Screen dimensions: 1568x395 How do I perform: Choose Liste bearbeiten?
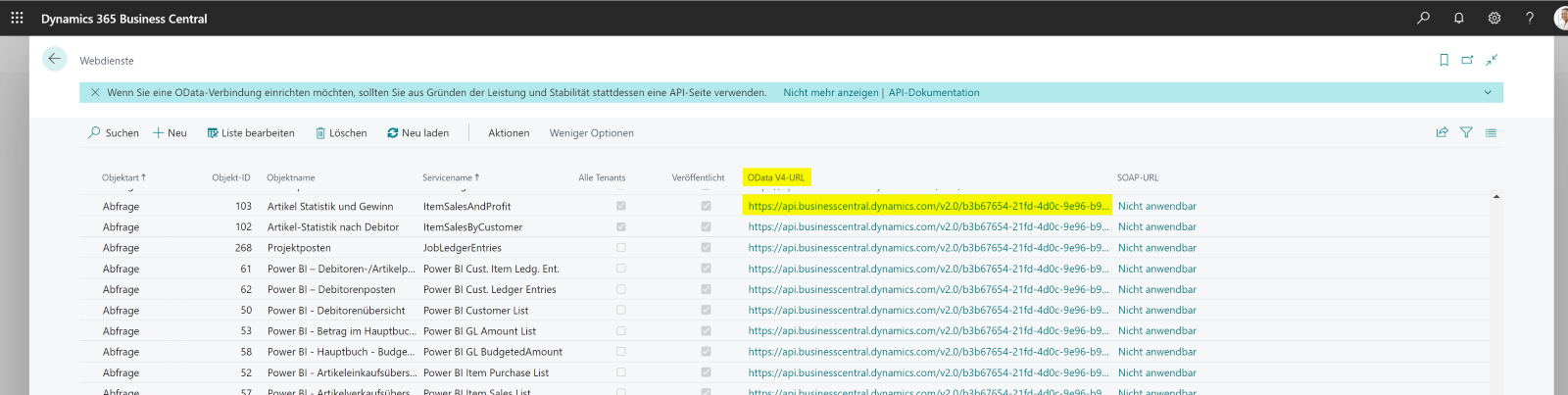pos(251,132)
